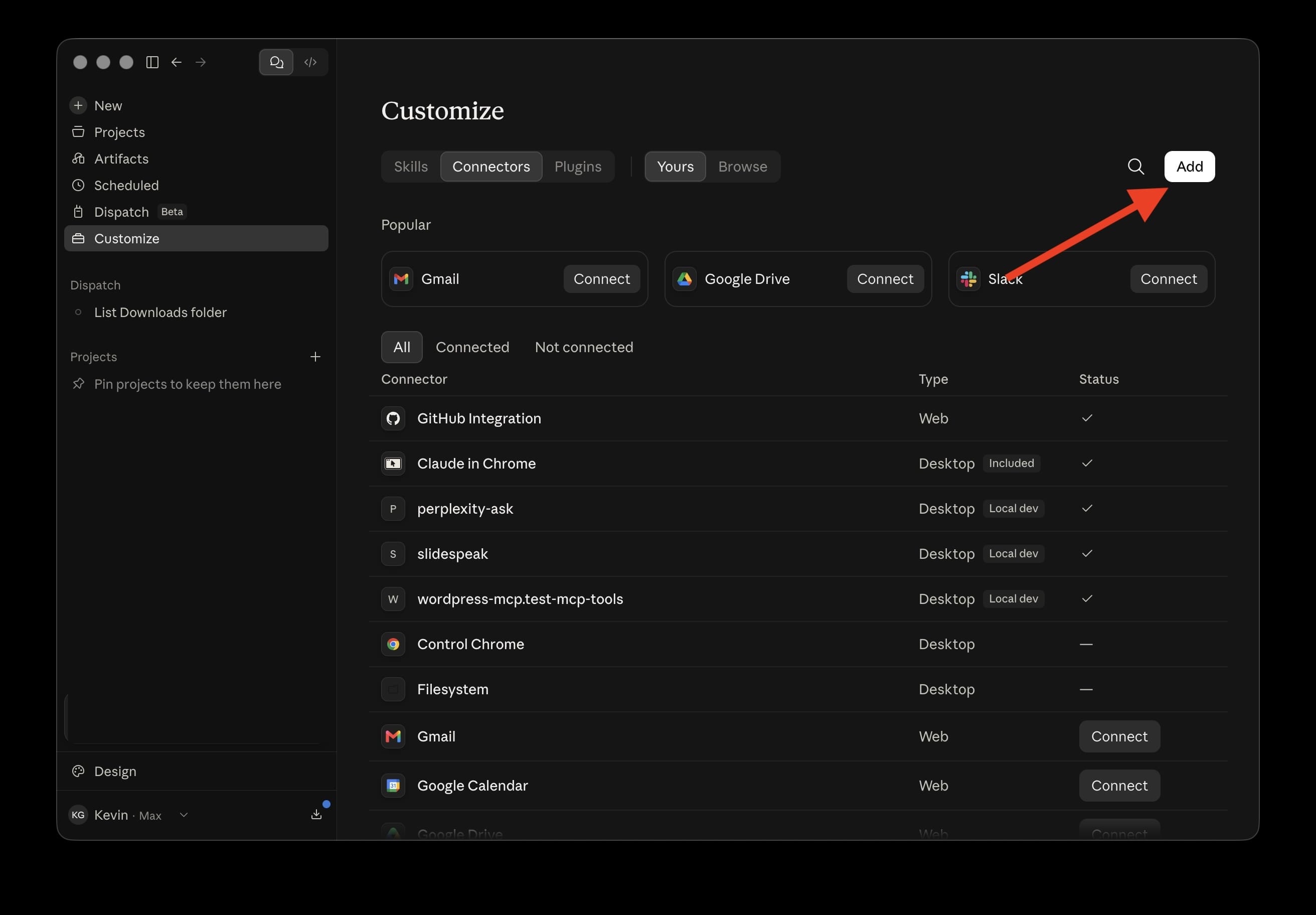
Task: Click the Gmail icon in the list
Action: point(393,737)
